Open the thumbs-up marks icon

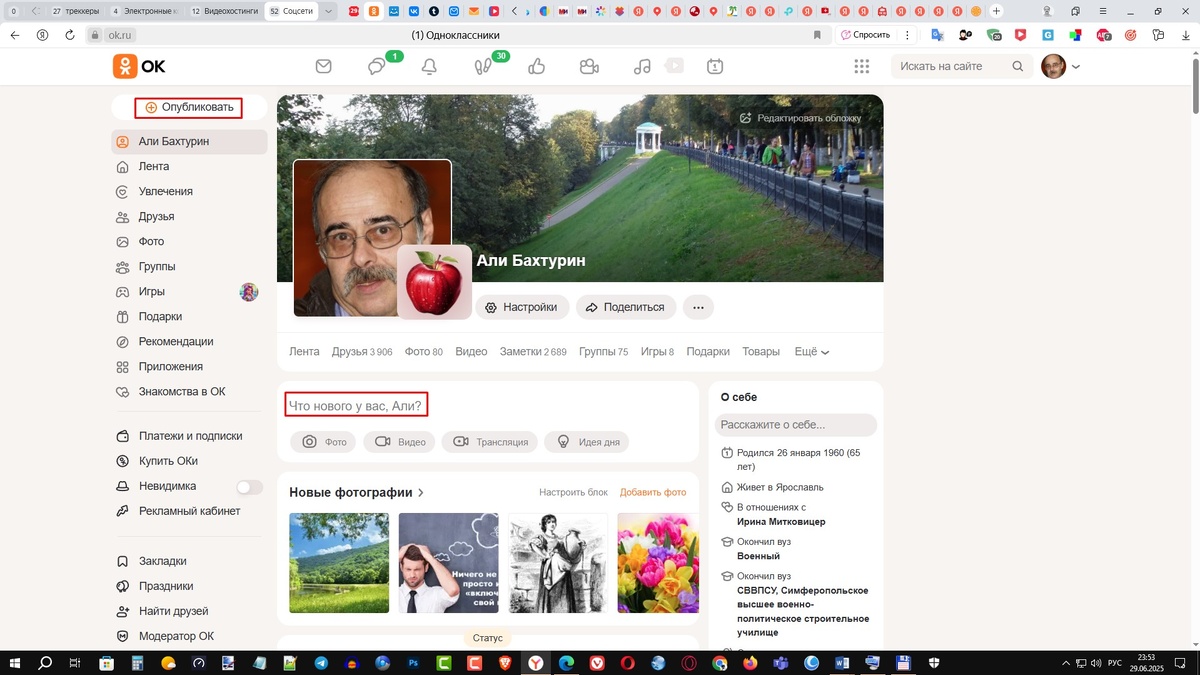coord(536,67)
